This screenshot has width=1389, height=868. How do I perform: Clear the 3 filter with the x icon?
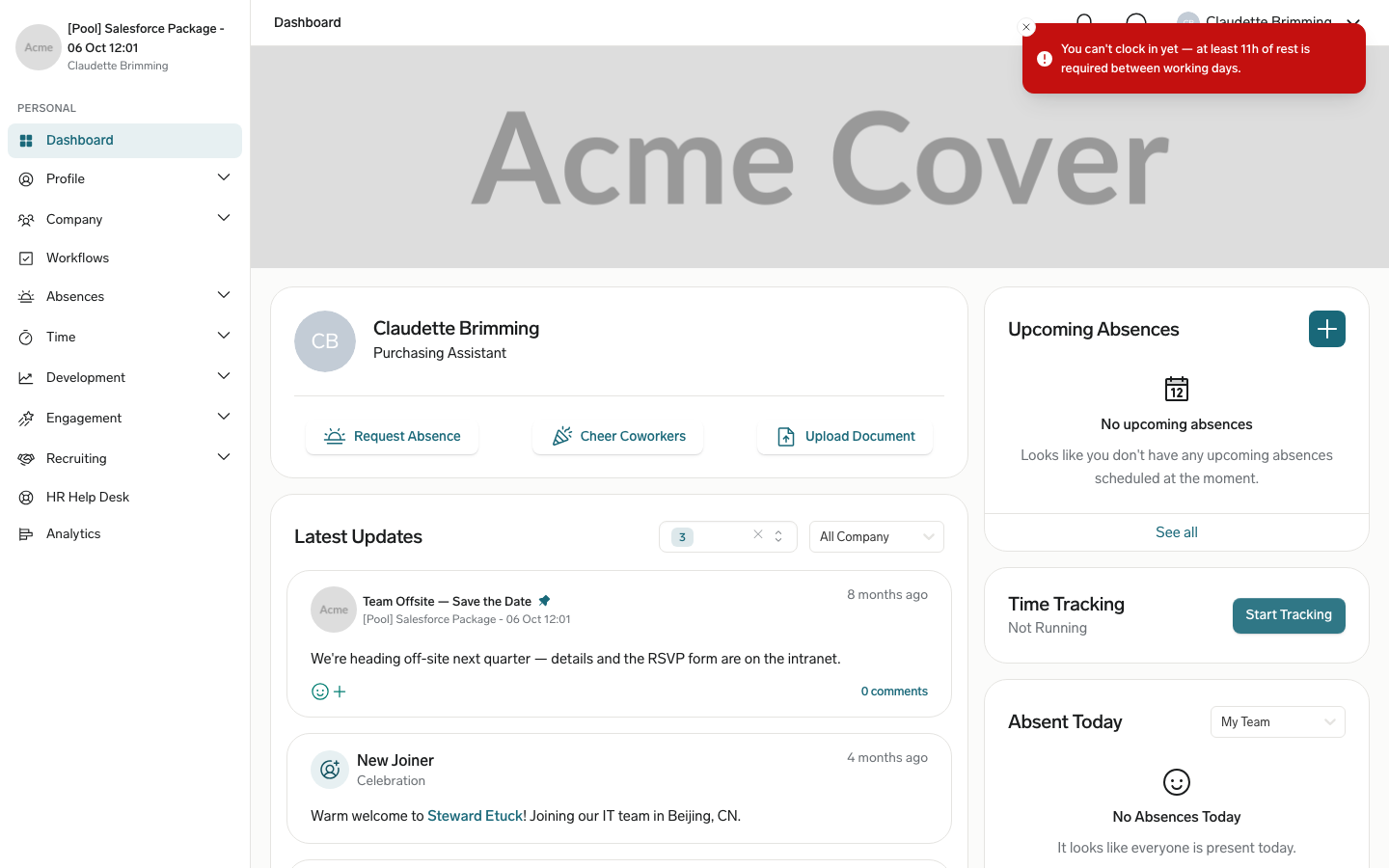pos(758,535)
